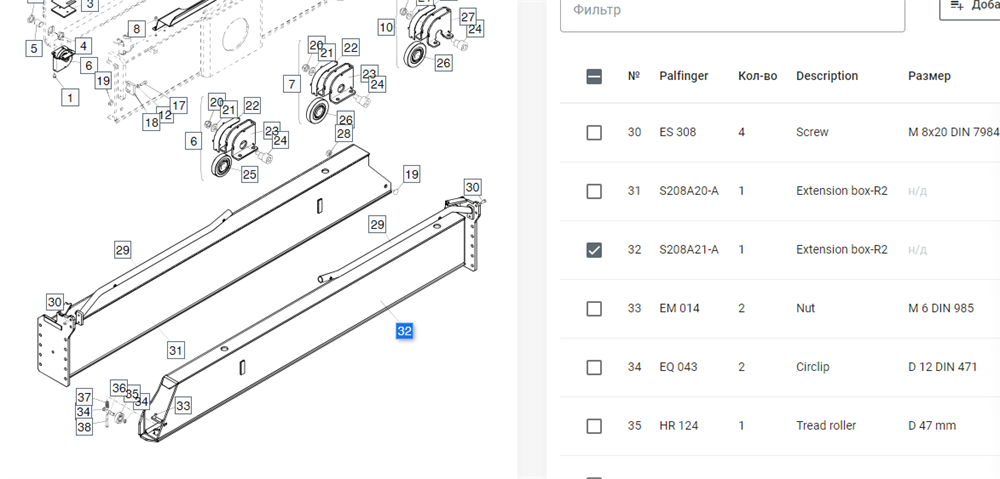Click part number ES 308
The image size is (1000, 479).
(x=678, y=132)
